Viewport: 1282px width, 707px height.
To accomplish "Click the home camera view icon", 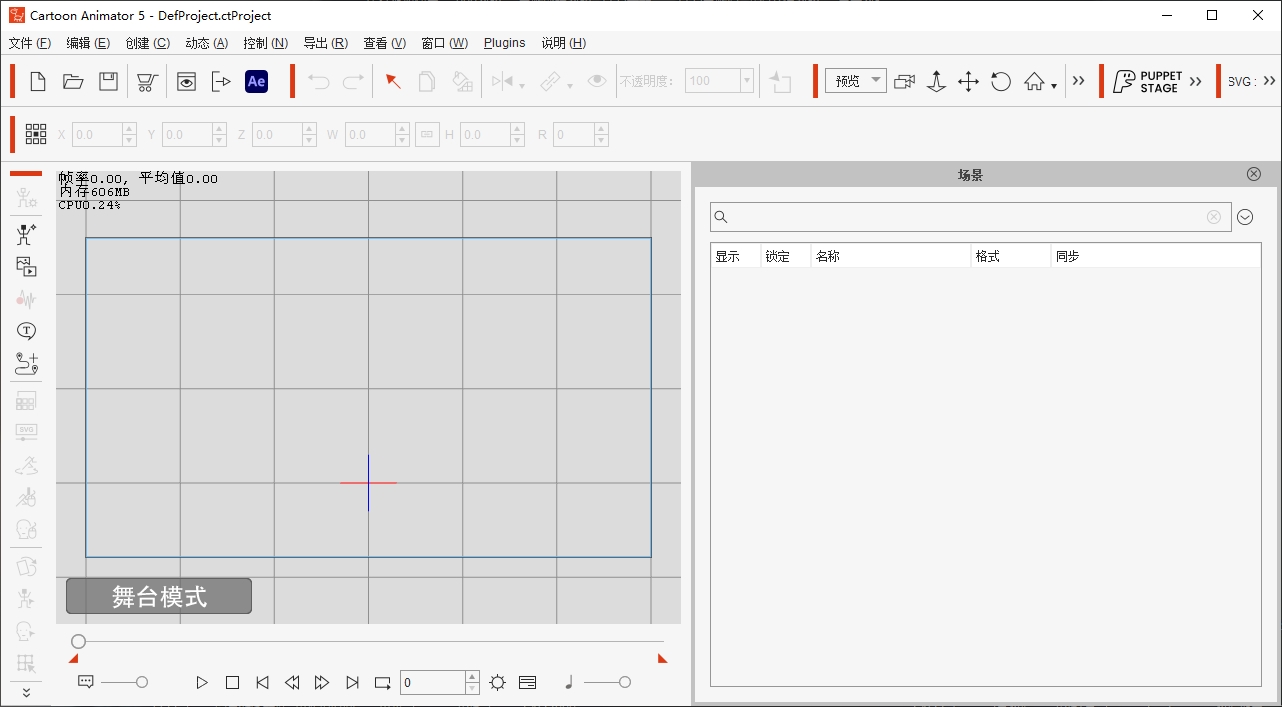I will pos(1034,81).
